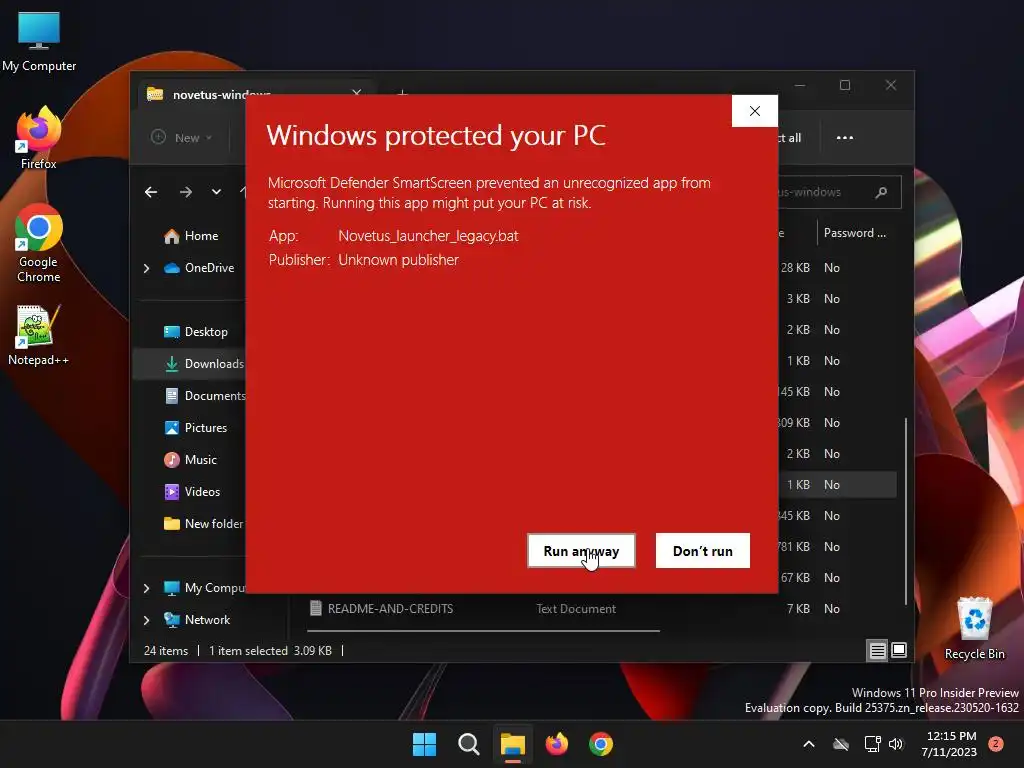Select the Recycle Bin desktop icon
This screenshot has width=1024, height=768.
click(x=974, y=629)
